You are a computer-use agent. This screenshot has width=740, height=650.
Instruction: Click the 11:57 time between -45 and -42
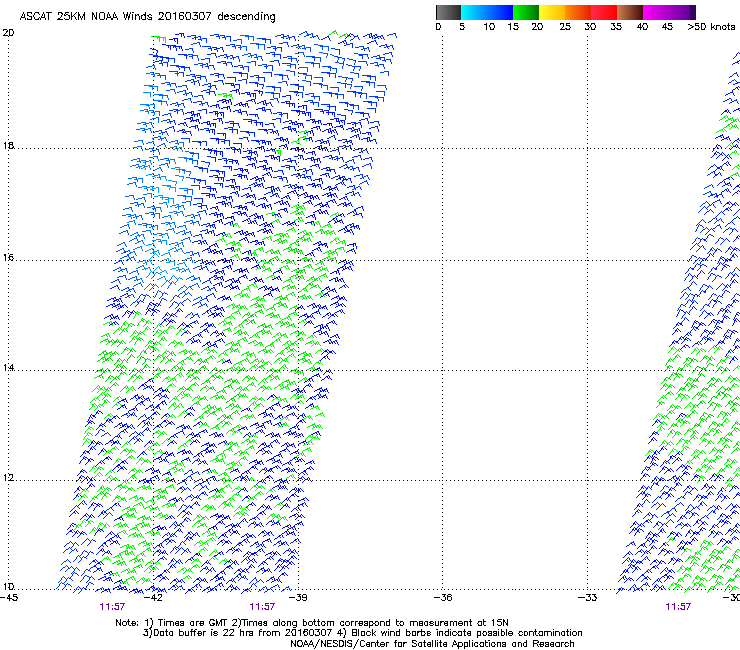112,607
